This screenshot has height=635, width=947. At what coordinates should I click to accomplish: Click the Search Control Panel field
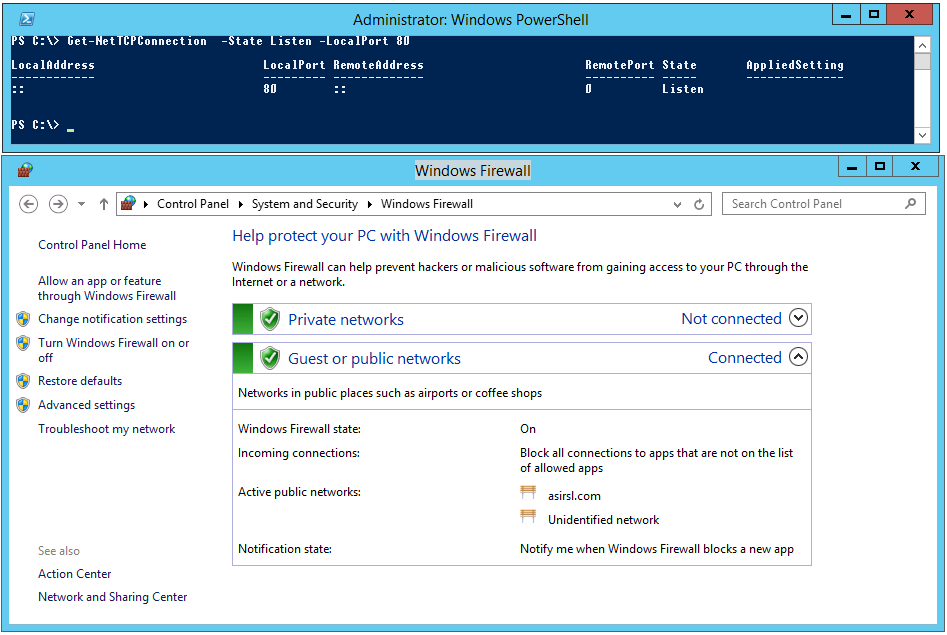(824, 204)
